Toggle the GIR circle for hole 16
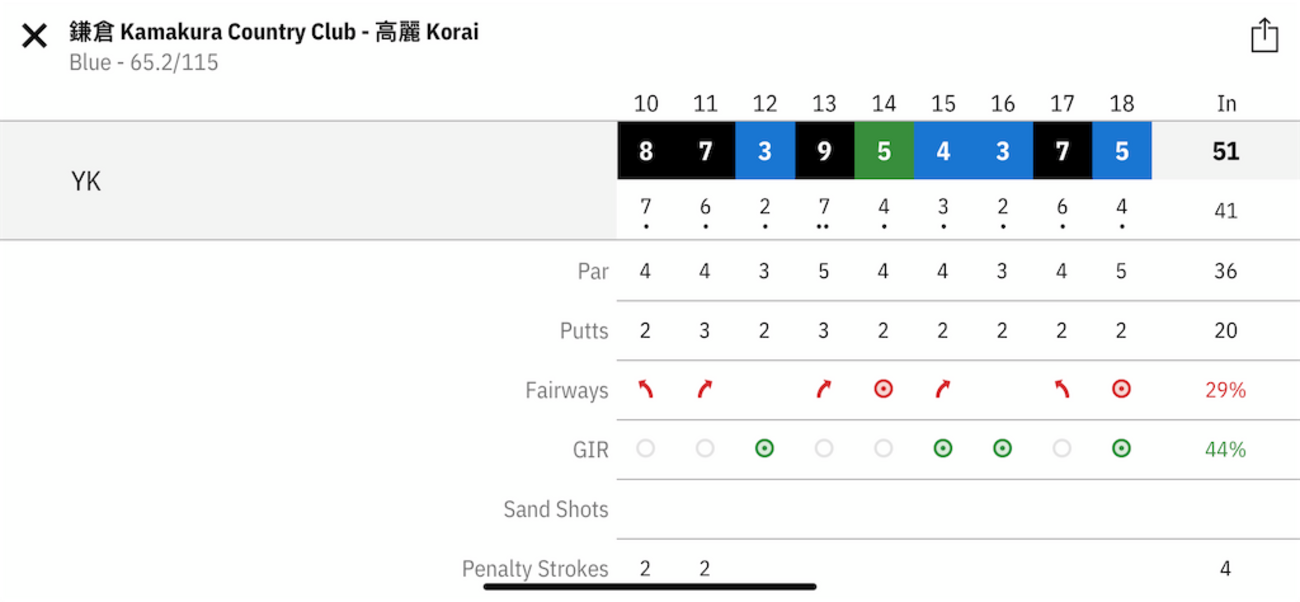Viewport: 1300px width, 602px height. pyautogui.click(x=1002, y=449)
